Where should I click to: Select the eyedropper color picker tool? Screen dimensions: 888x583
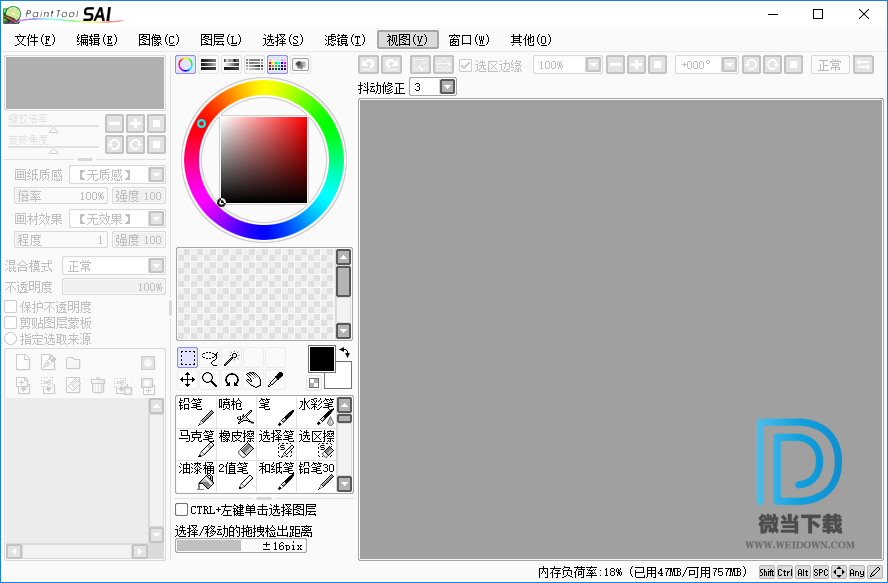click(276, 380)
